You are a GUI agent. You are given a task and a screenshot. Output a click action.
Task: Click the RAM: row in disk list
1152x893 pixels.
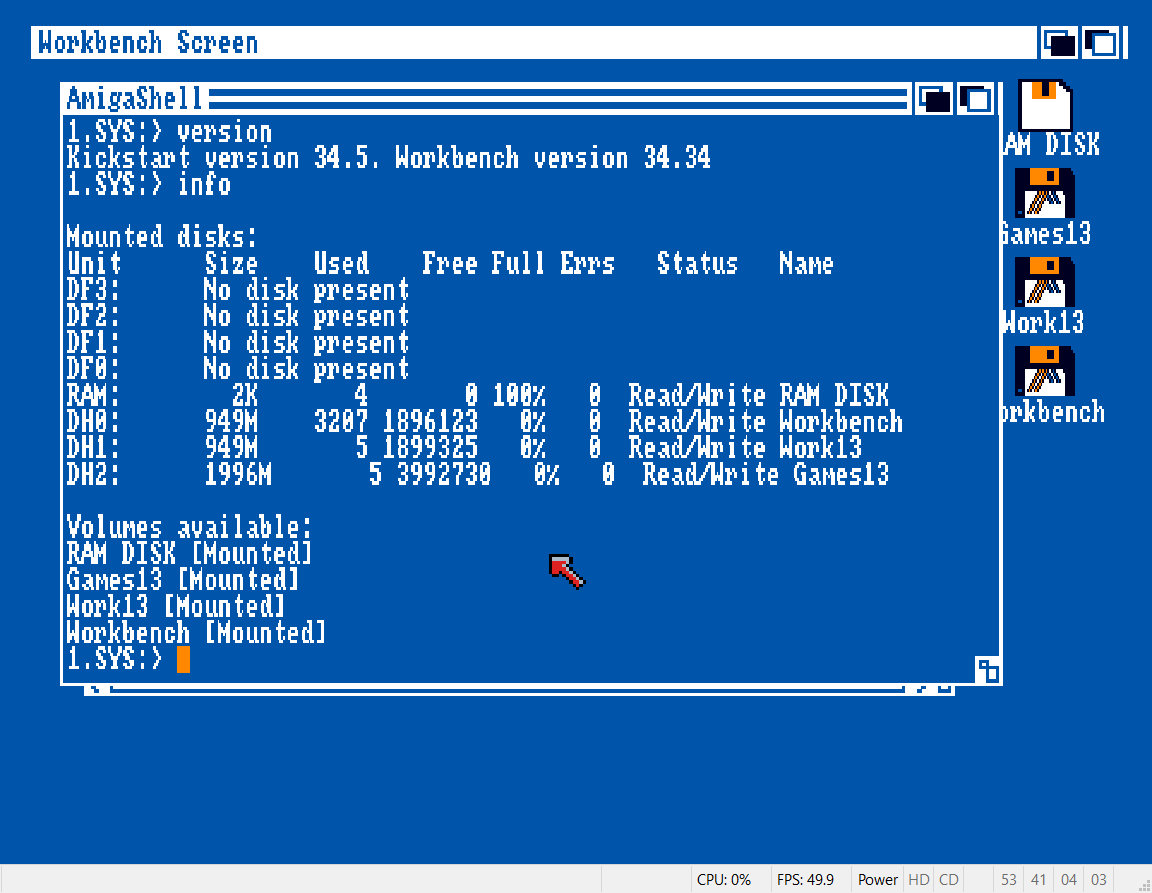click(x=478, y=395)
